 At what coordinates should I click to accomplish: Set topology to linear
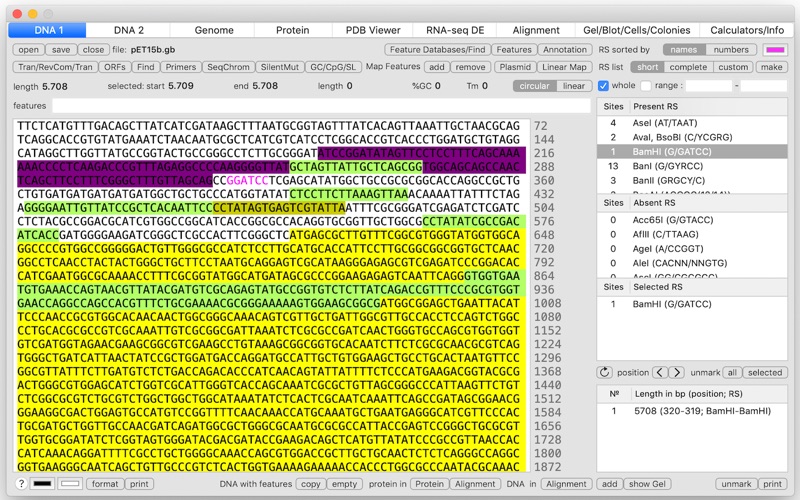pos(574,86)
